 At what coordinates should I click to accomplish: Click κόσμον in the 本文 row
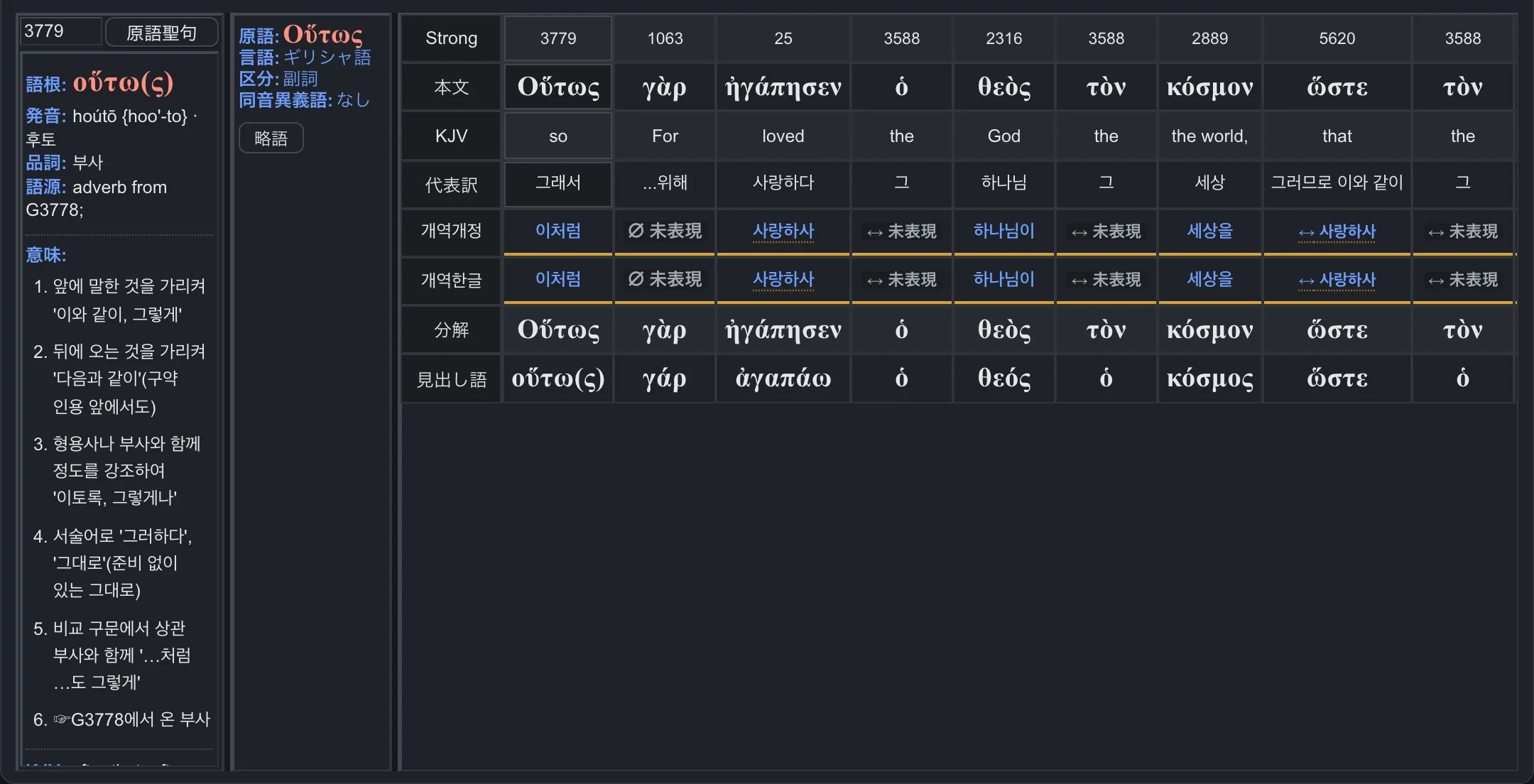(1210, 87)
